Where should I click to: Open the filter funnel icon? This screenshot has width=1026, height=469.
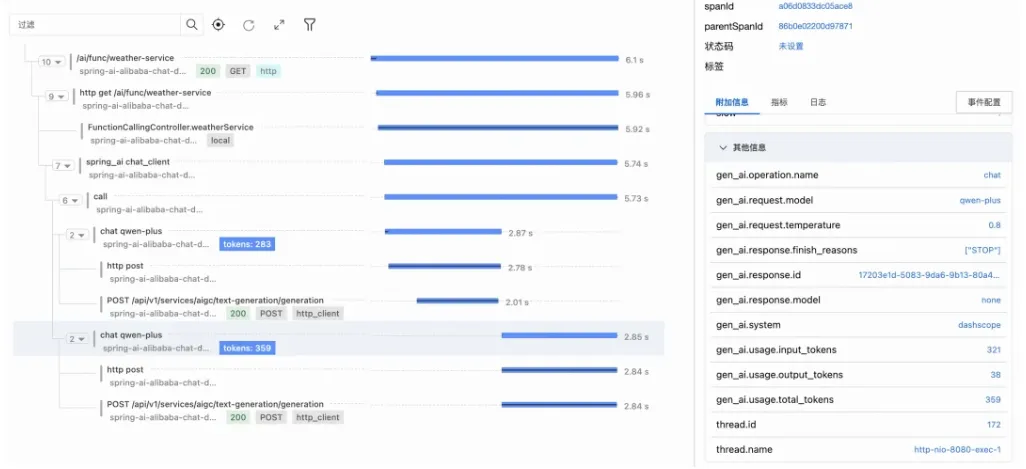(x=310, y=25)
